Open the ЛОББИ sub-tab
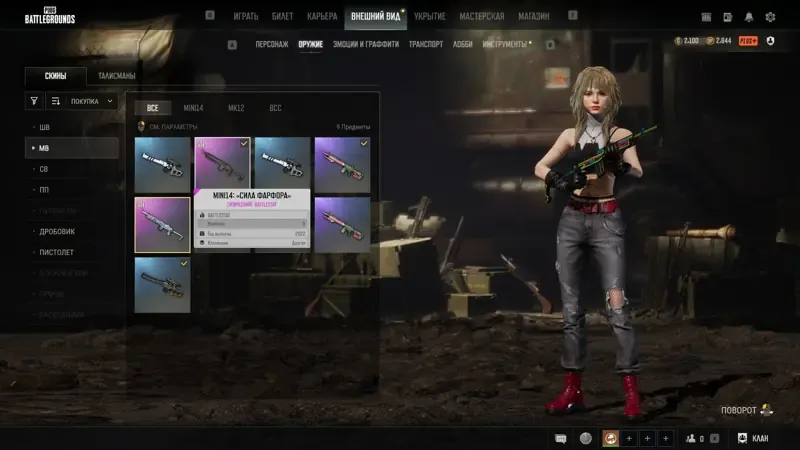This screenshot has height=450, width=800. [462, 44]
